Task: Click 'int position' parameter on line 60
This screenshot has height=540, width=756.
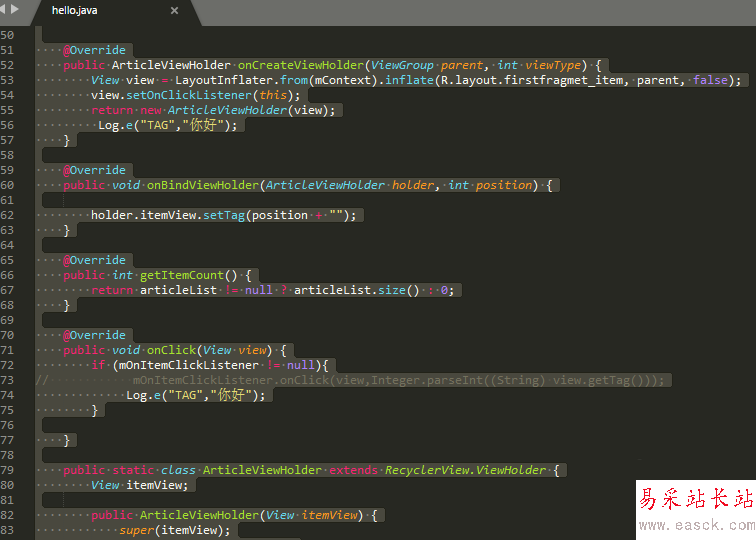Action: (x=490, y=185)
